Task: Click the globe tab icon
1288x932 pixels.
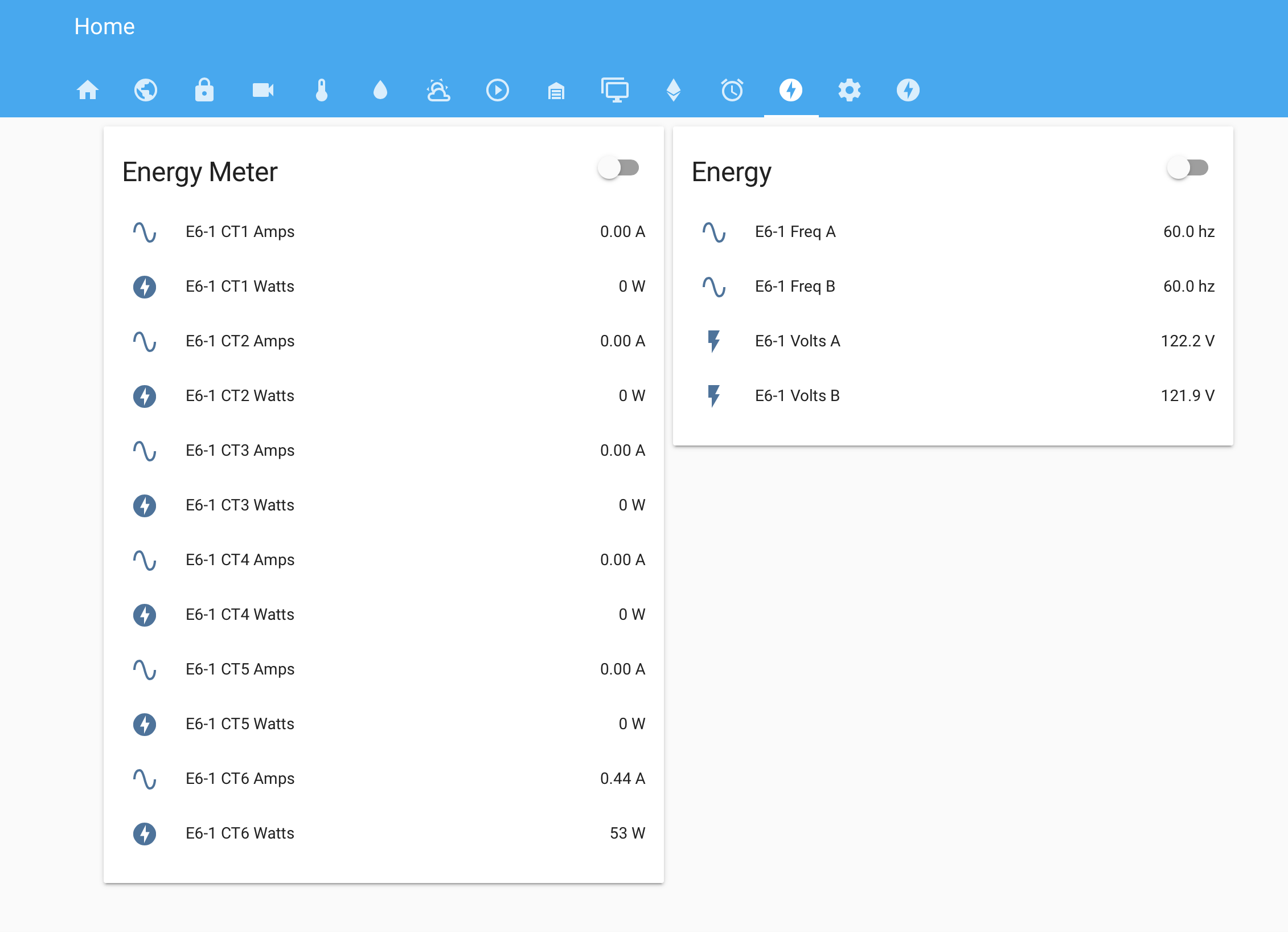Action: point(146,90)
